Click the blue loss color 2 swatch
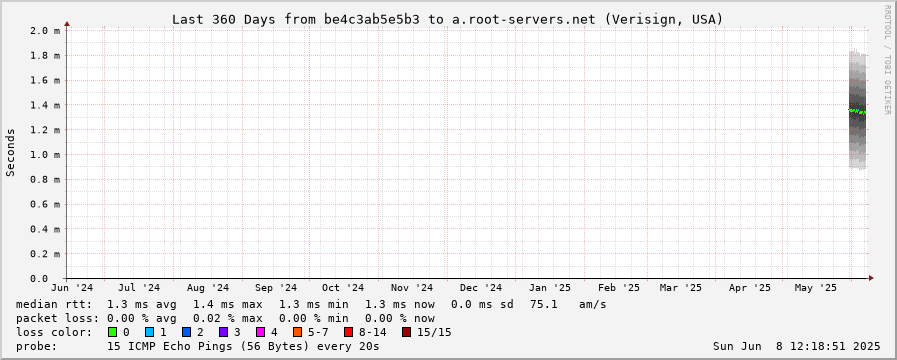This screenshot has width=897, height=360. [x=186, y=332]
